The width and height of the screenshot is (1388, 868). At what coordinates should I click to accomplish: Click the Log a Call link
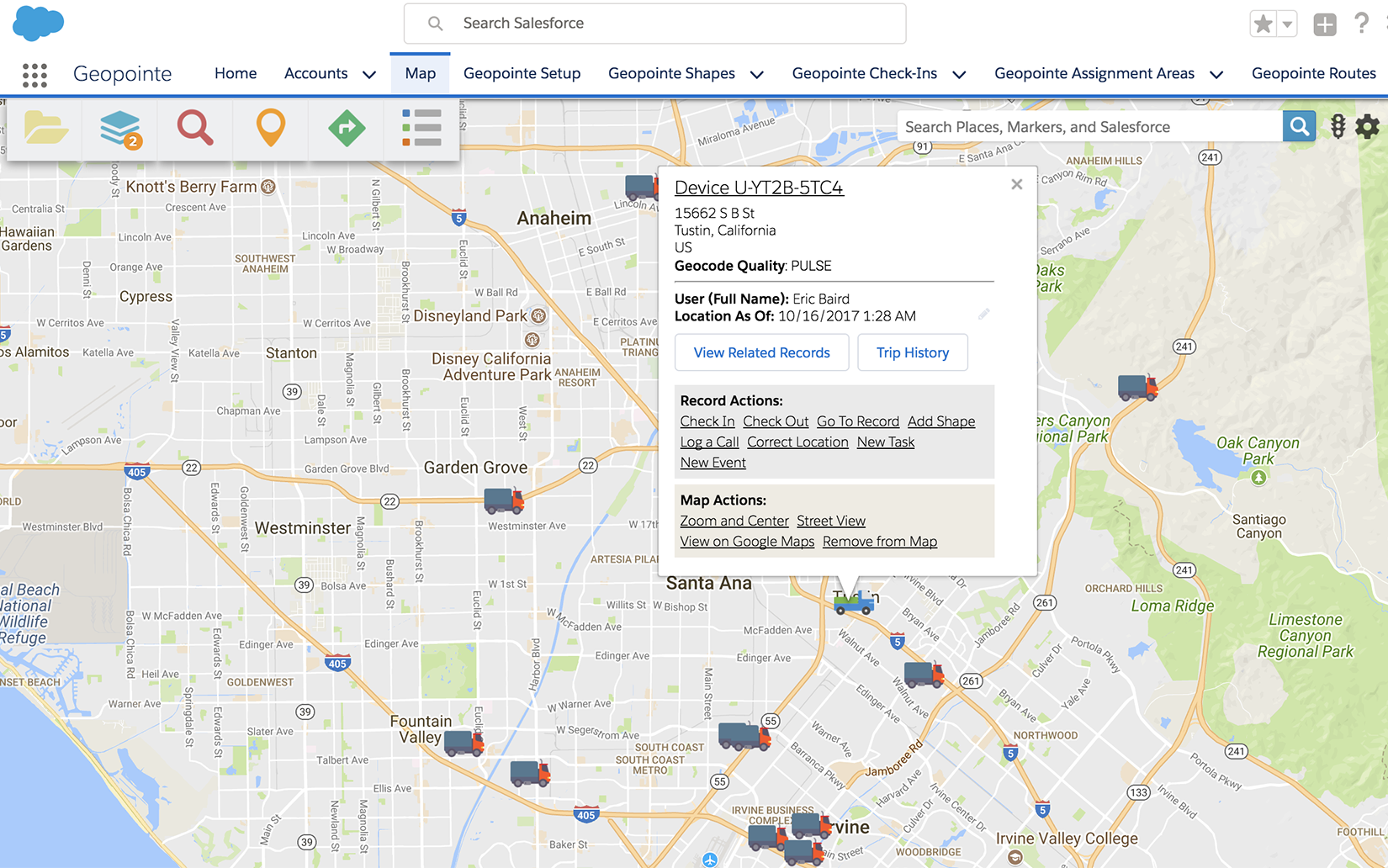point(710,442)
